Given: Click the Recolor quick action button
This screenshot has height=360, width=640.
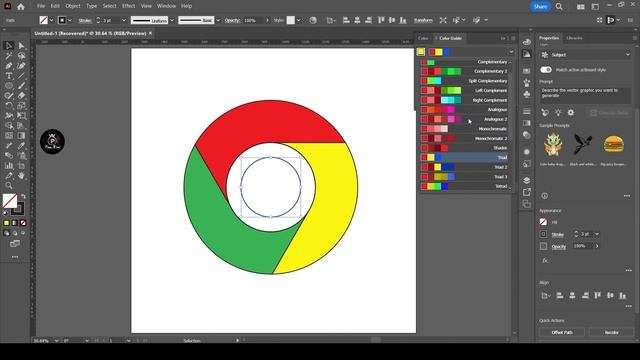Looking at the screenshot, I should tap(611, 332).
